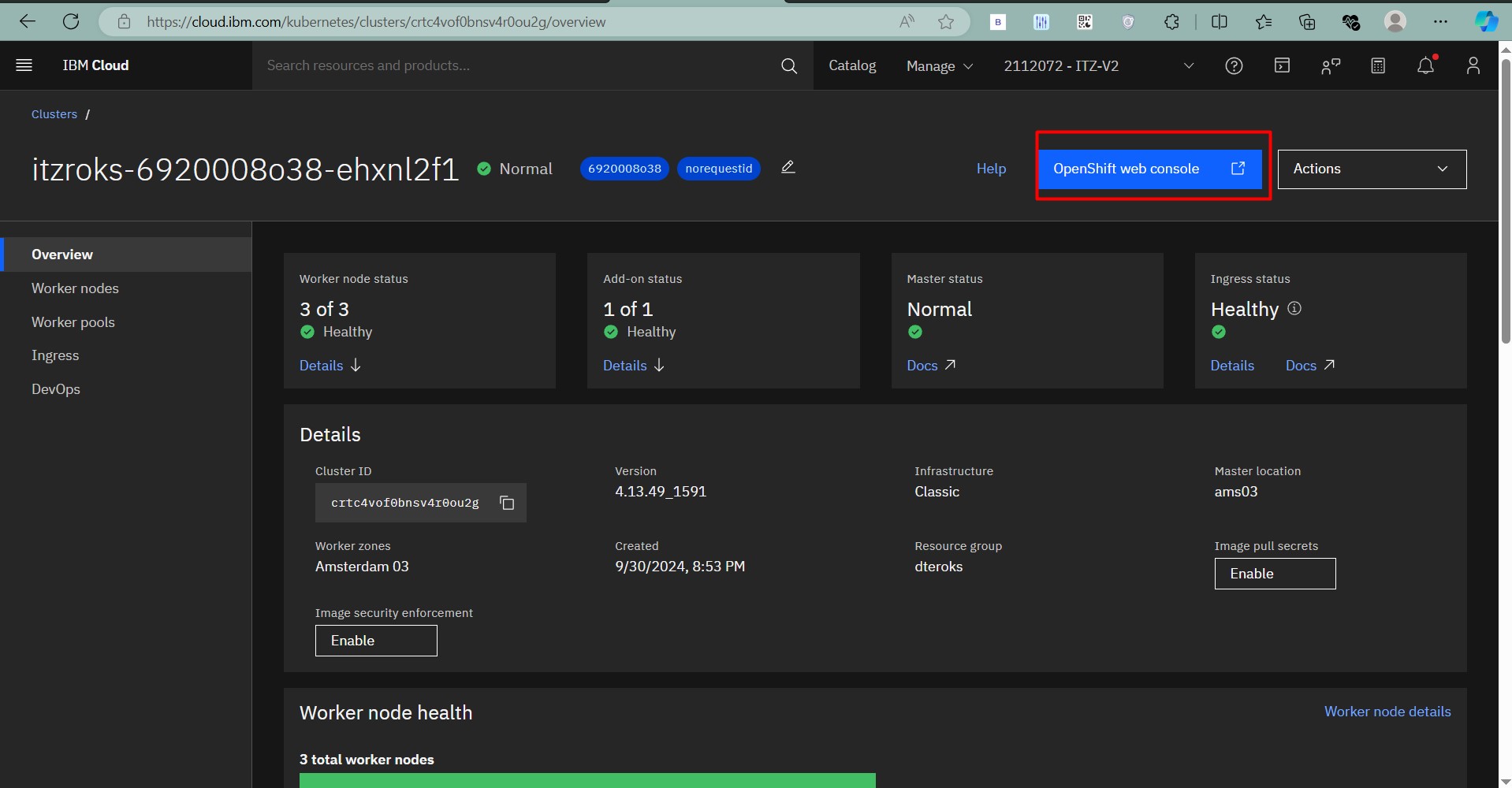The image size is (1512, 788).
Task: Enable image pull secrets
Action: tap(1275, 574)
